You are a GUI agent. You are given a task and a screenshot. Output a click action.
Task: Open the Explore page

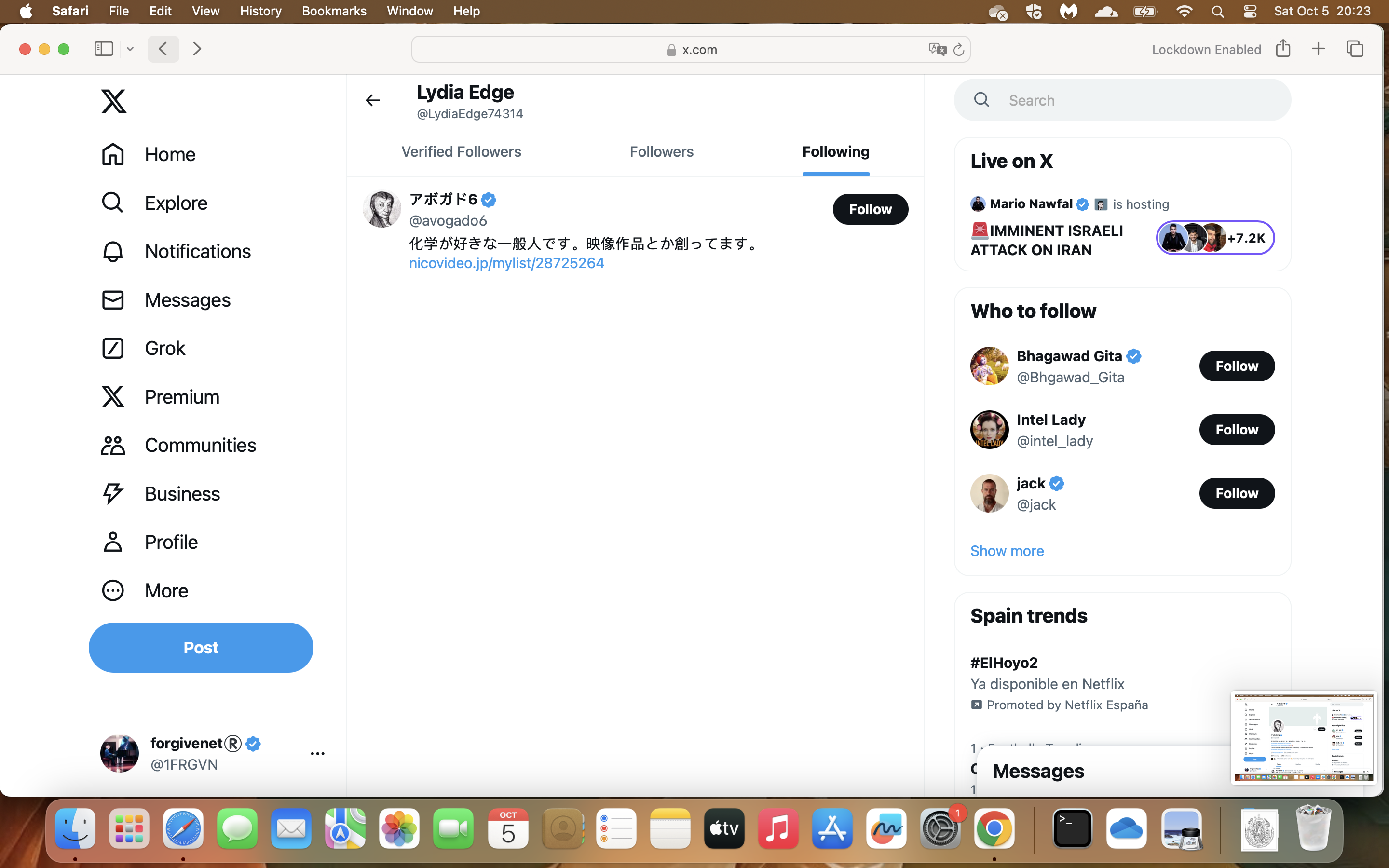tap(154, 203)
